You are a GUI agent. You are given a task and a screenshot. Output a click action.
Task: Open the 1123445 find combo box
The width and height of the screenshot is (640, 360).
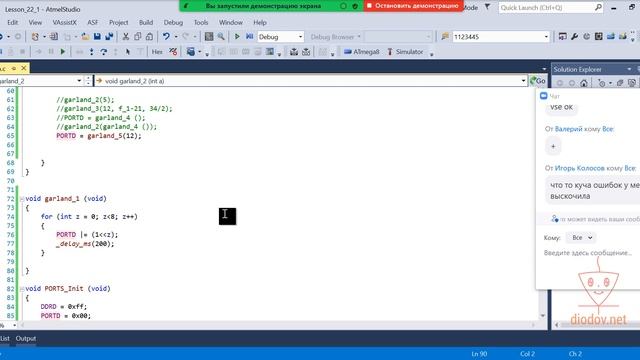pos(501,37)
